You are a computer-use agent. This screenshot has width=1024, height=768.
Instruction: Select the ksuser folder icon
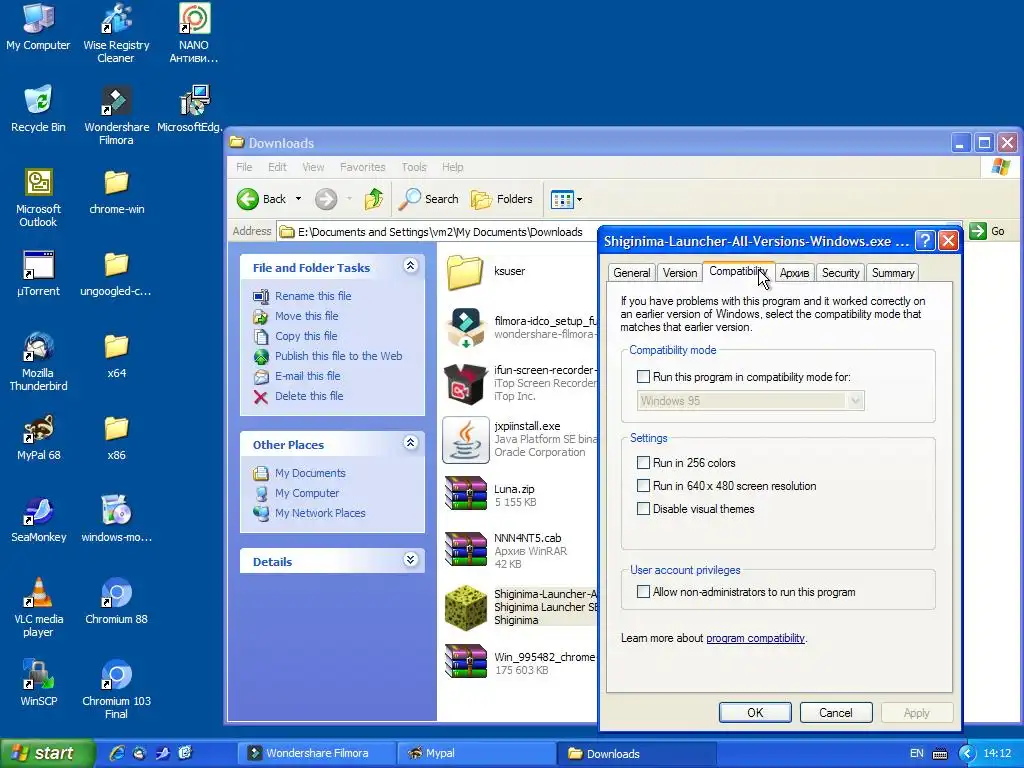tap(465, 271)
